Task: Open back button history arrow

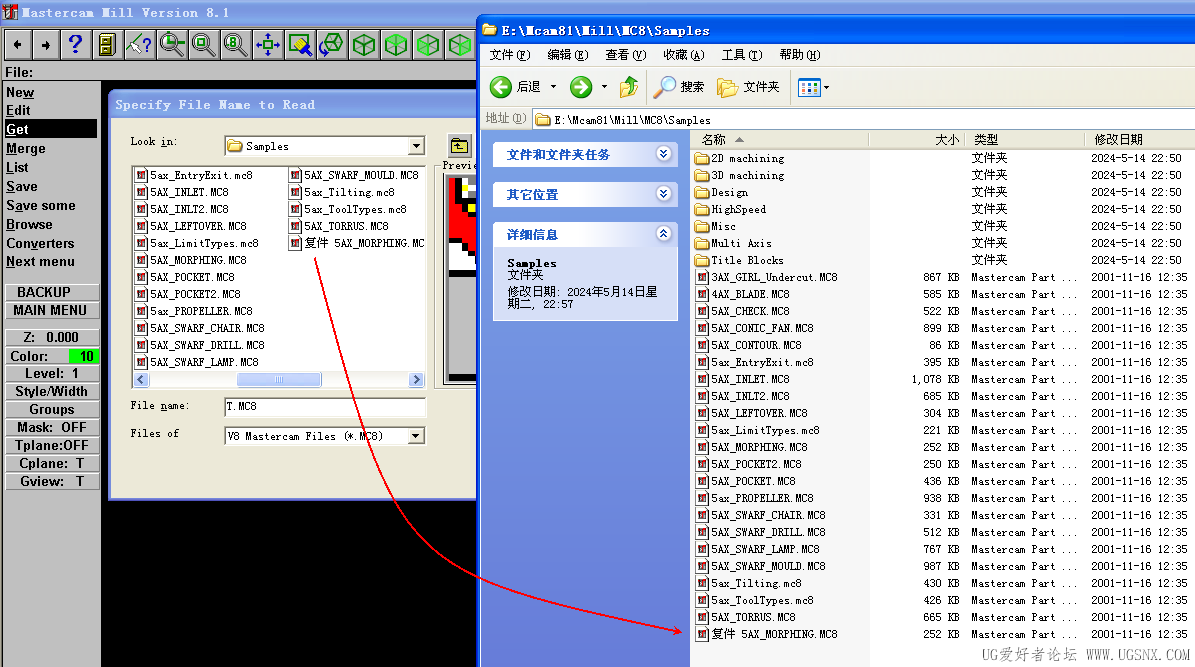Action: point(553,87)
